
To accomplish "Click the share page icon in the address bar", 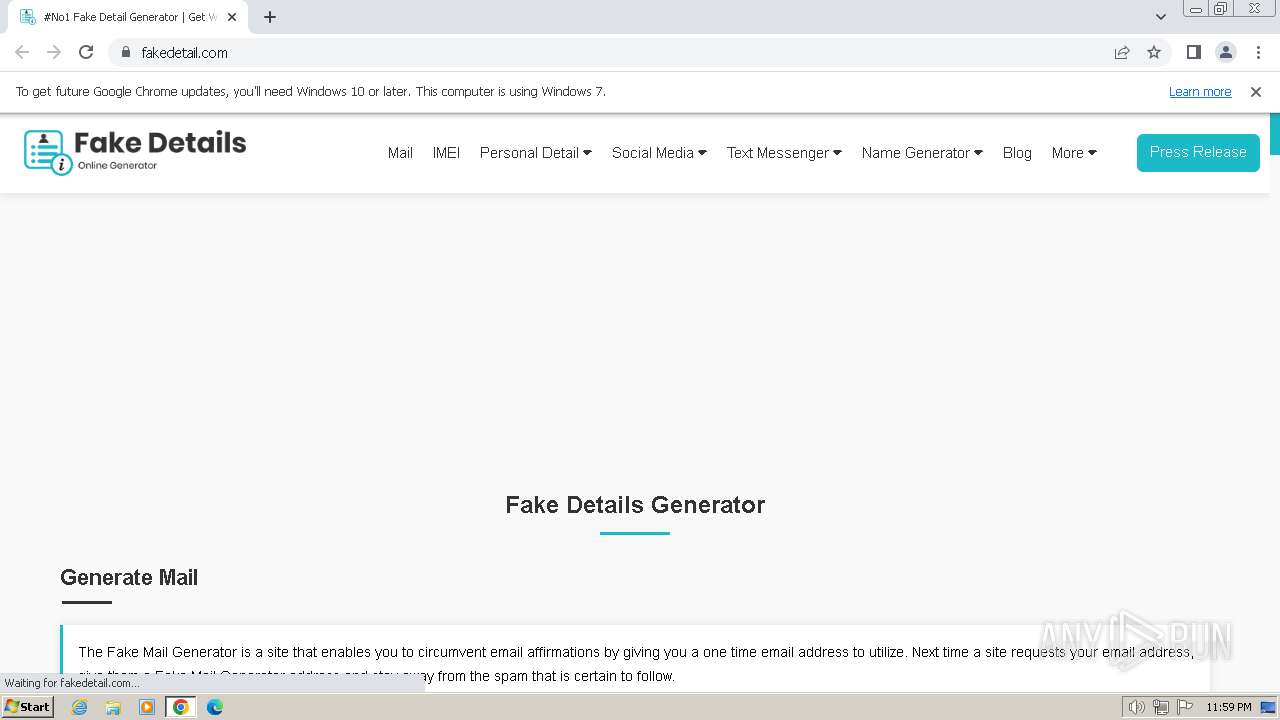I will 1122,52.
